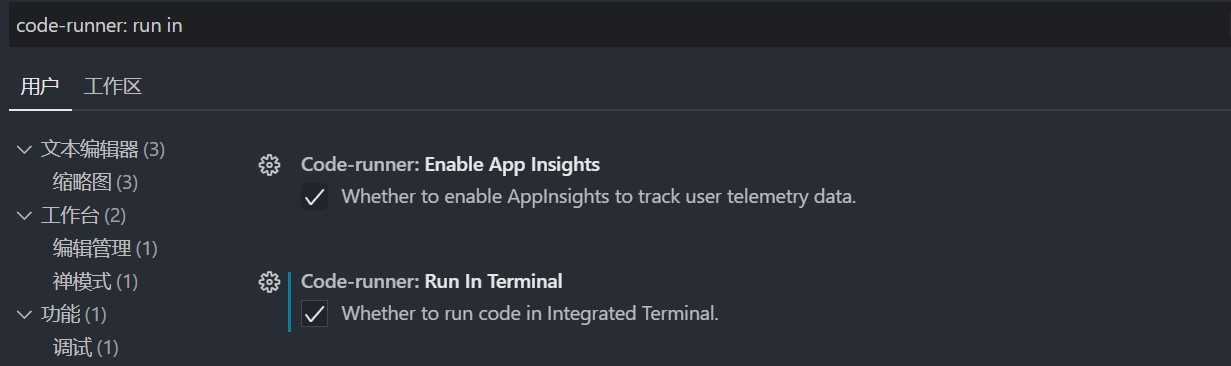Switch to the 用户 settings tab
Viewport: 1231px width, 366px height.
[x=40, y=86]
